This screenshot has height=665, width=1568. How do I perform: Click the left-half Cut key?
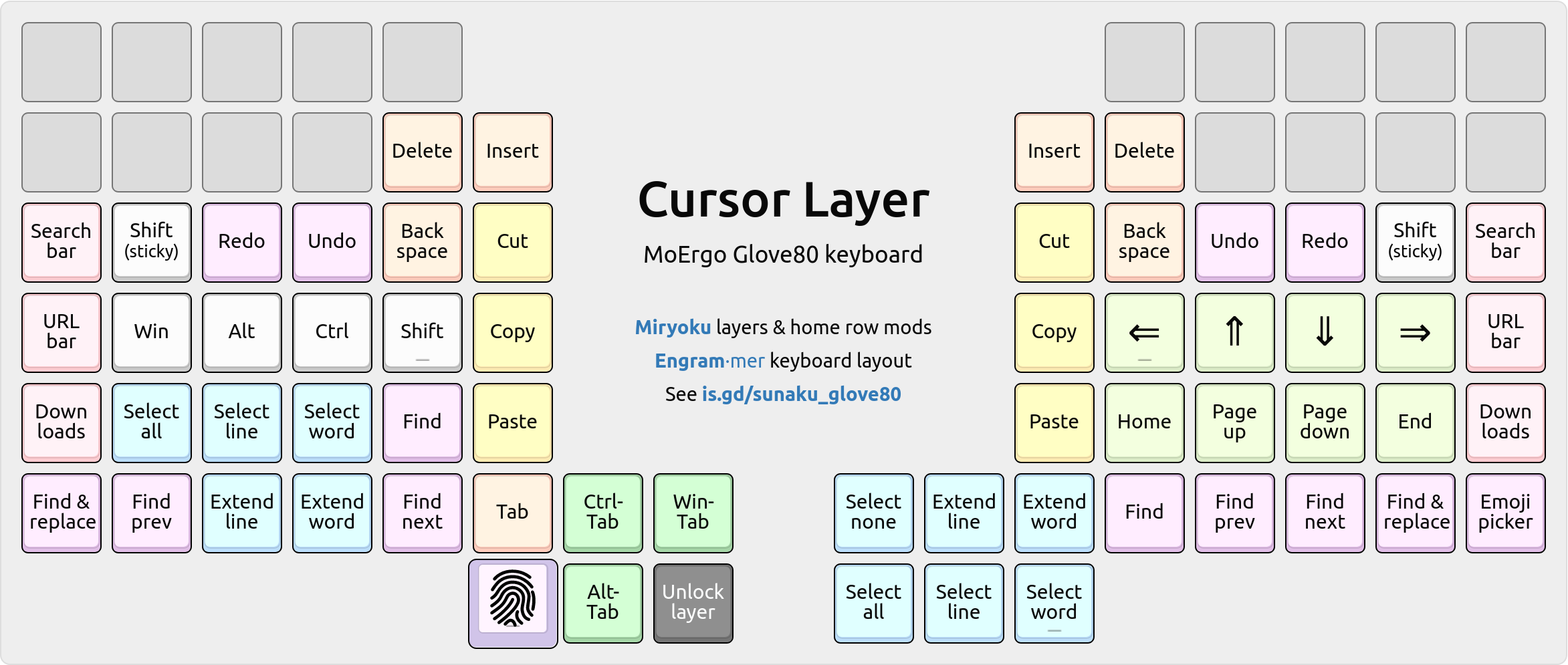(x=512, y=242)
